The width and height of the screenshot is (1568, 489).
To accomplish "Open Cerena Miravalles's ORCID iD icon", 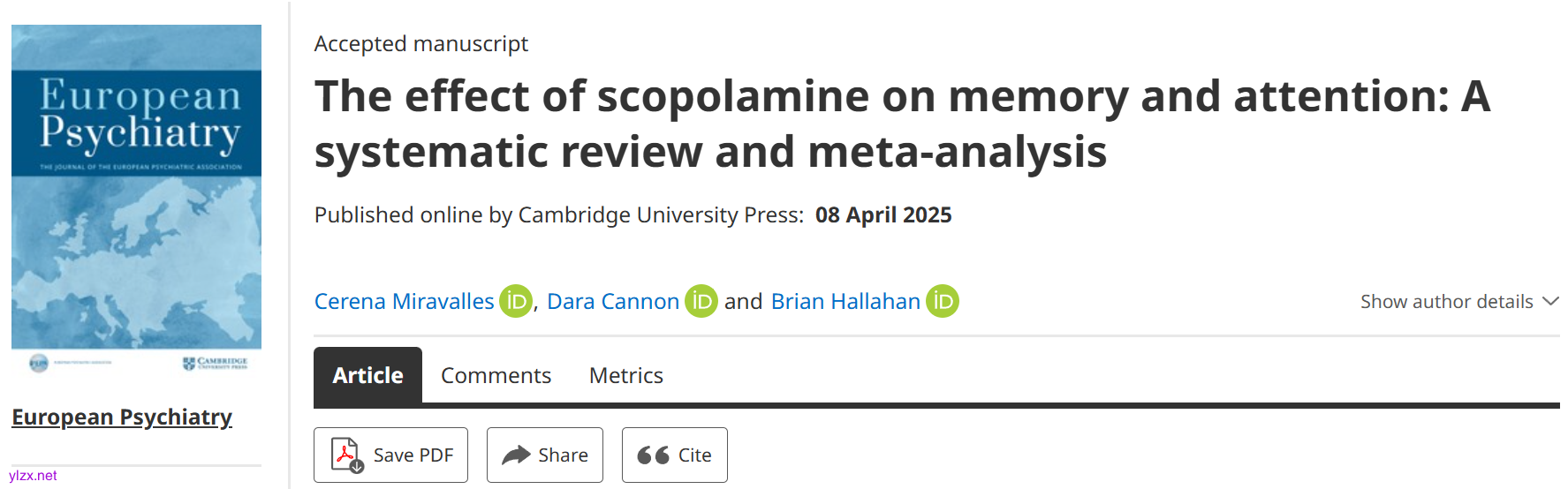I will click(516, 301).
